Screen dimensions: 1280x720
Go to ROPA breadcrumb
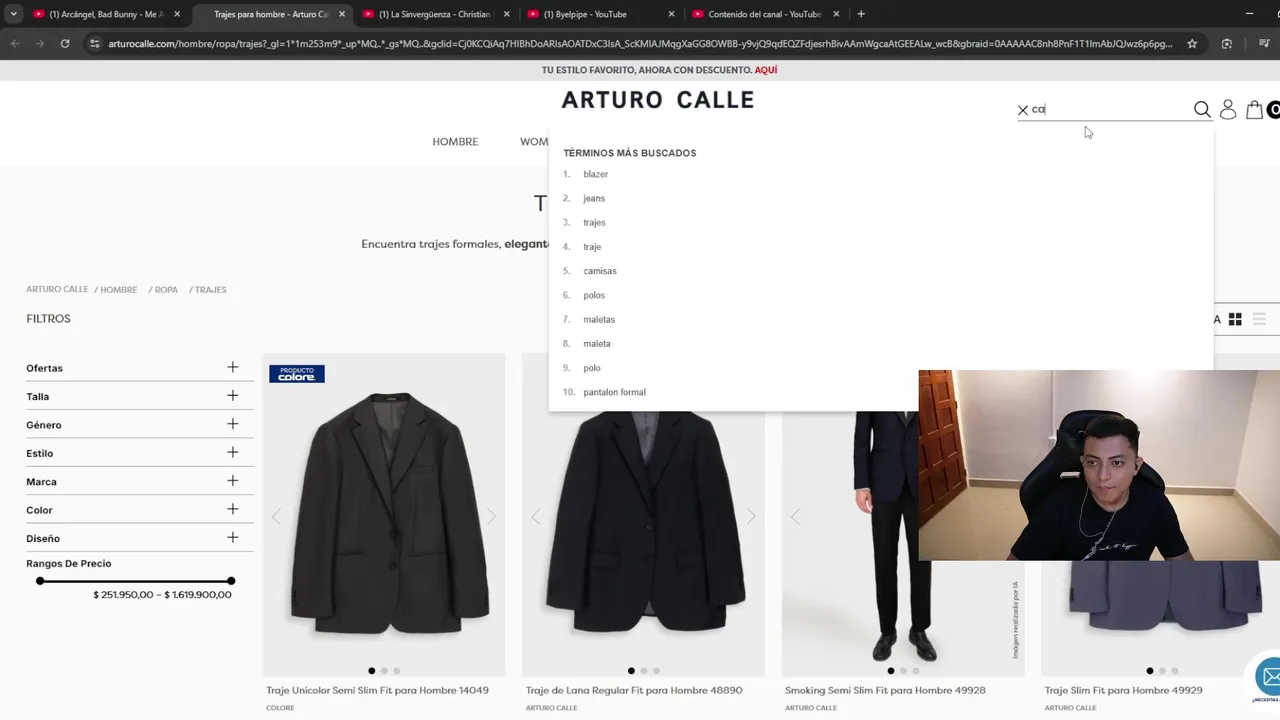click(166, 290)
